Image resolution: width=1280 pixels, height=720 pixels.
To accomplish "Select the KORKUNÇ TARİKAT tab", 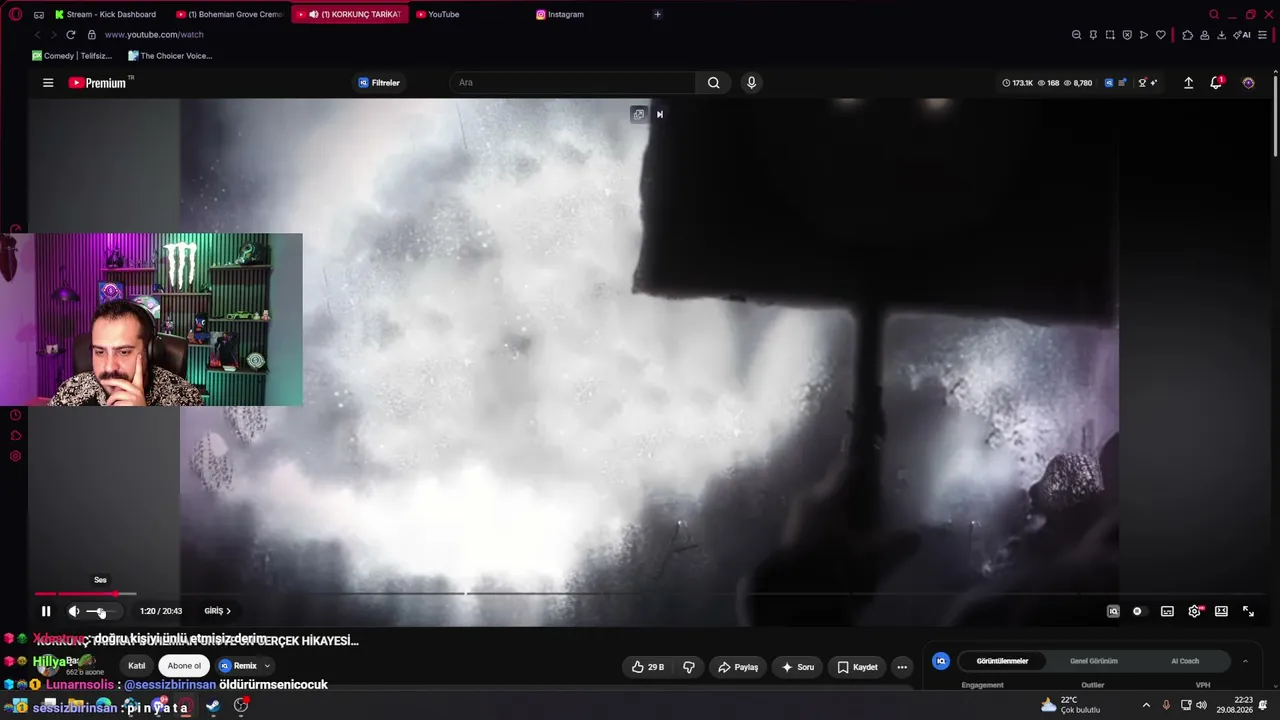I will (350, 15).
